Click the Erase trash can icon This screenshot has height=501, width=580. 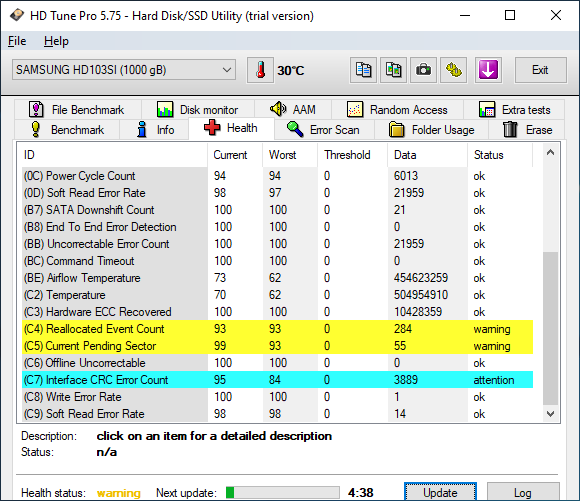510,130
